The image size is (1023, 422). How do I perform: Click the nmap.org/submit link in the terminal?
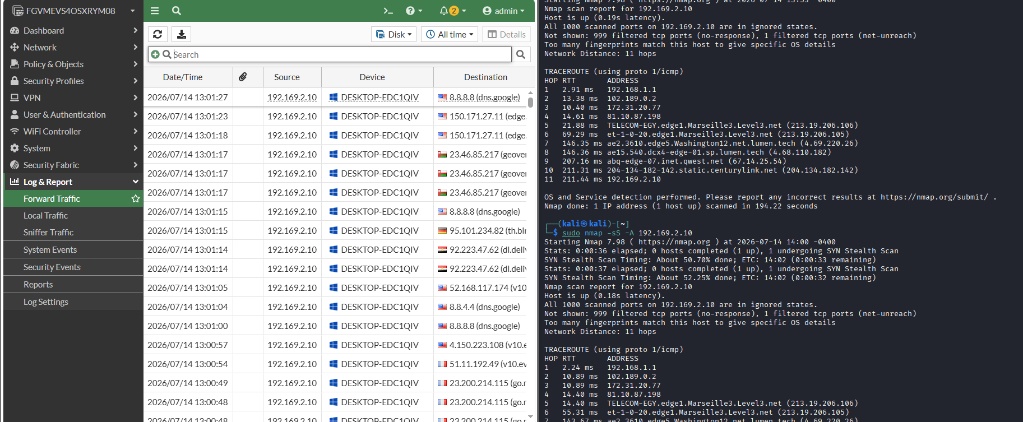click(935, 196)
